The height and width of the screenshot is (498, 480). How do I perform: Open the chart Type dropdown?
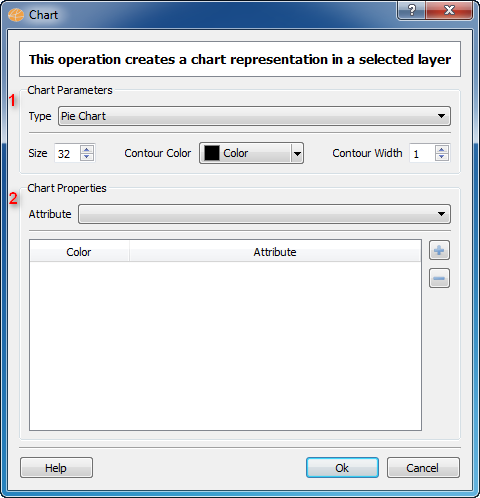click(254, 116)
